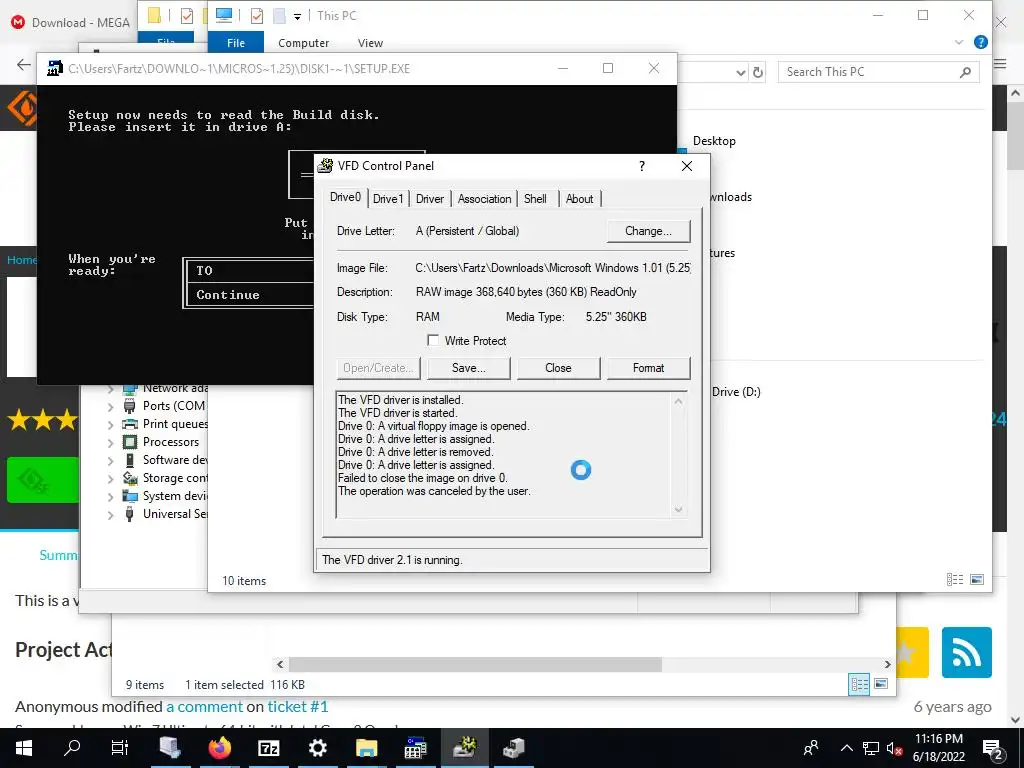Select the Drive0 tab

pyautogui.click(x=345, y=197)
